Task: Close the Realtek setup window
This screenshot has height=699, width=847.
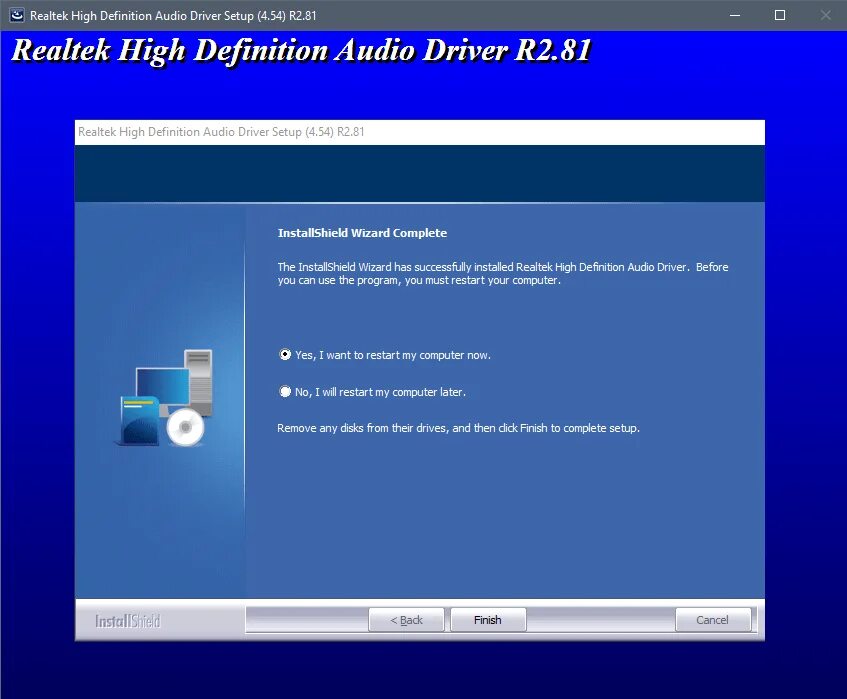Action: click(x=825, y=15)
